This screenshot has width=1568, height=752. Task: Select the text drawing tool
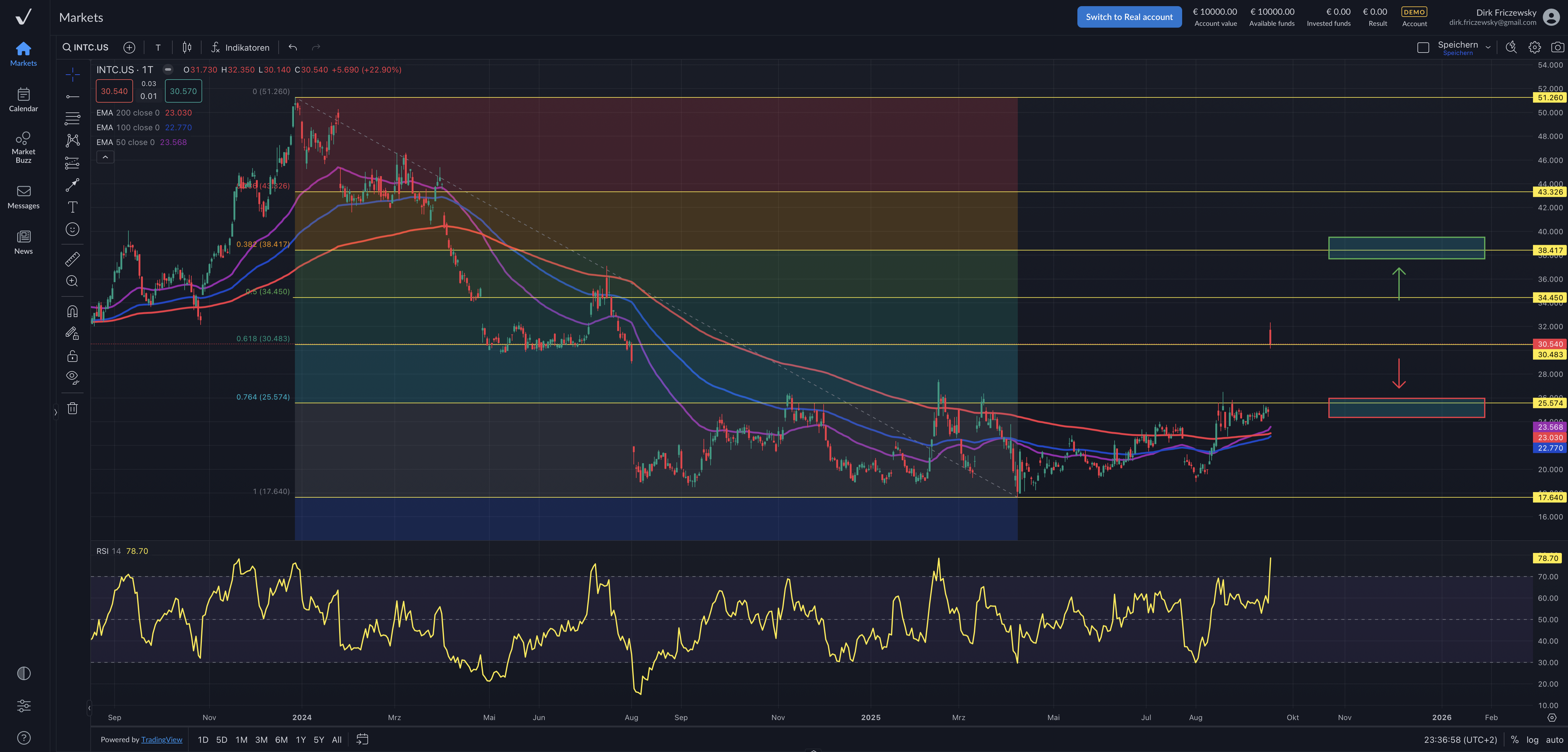[73, 207]
